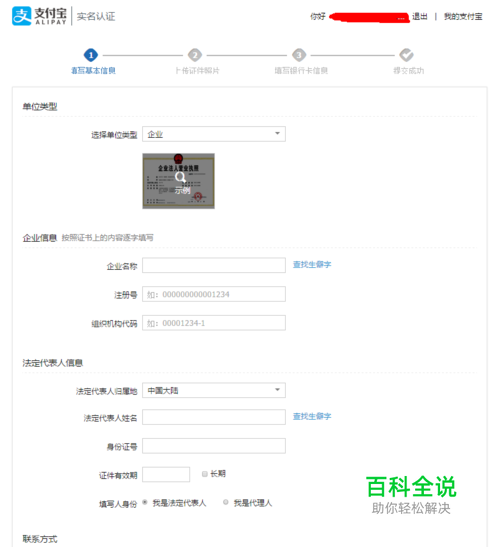Click the 组织机构代码 input field
The width and height of the screenshot is (500, 547).
tap(214, 323)
